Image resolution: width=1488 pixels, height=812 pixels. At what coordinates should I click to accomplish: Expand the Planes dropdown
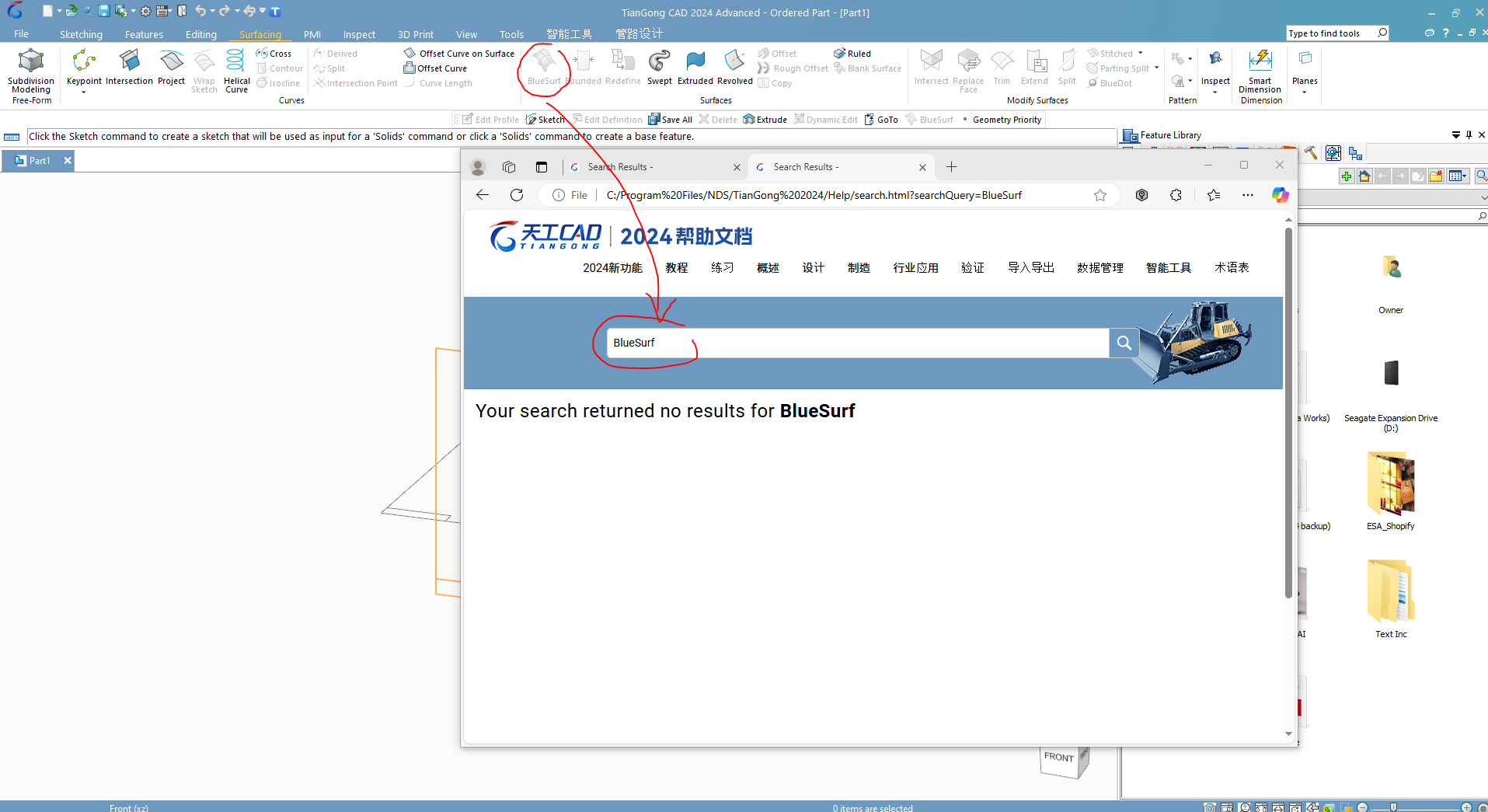click(x=1305, y=92)
